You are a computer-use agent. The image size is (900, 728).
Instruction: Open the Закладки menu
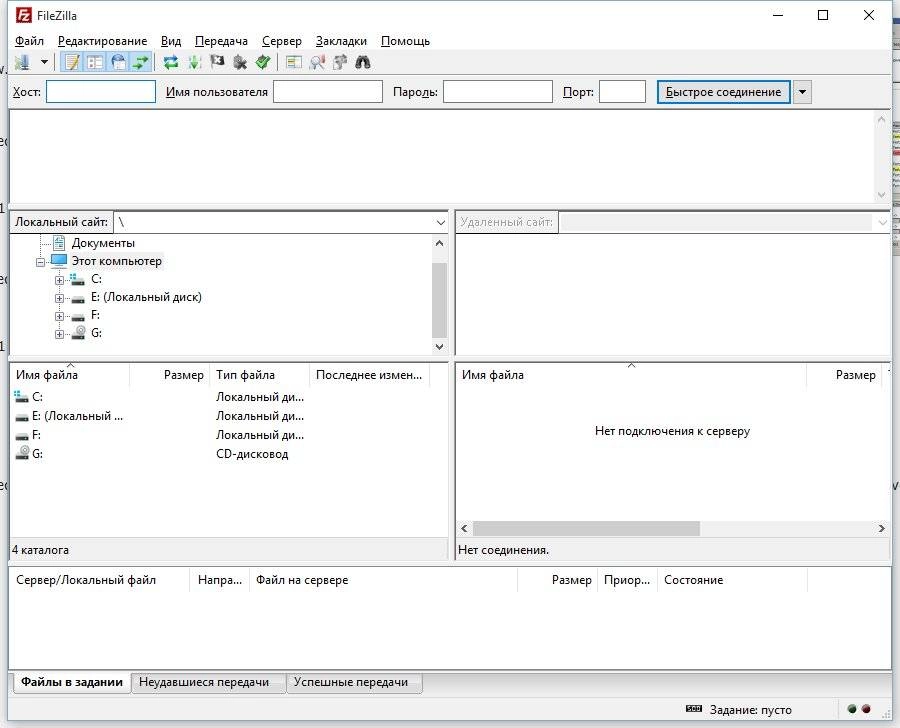[341, 41]
